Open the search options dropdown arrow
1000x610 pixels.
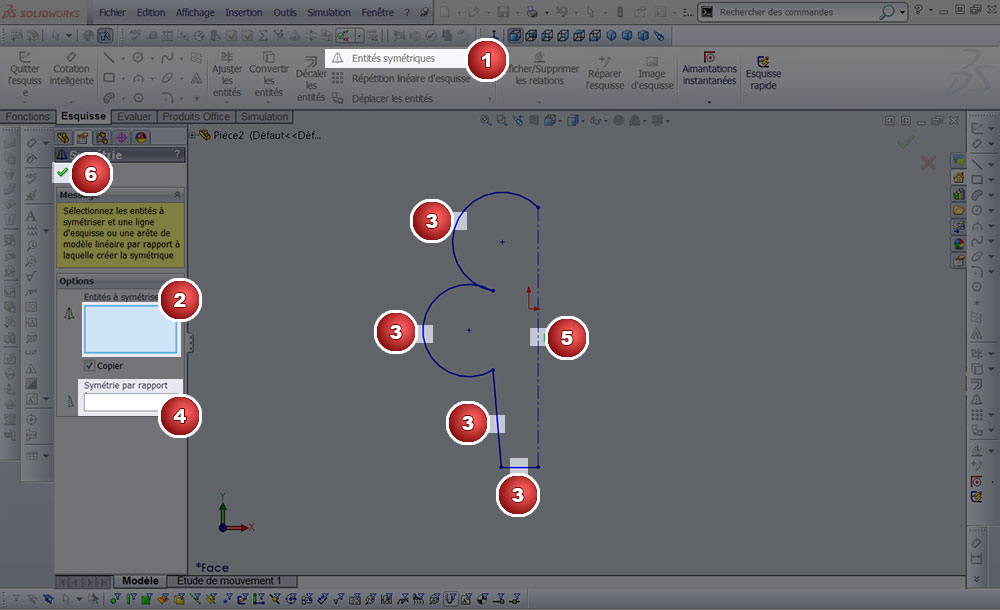point(902,12)
